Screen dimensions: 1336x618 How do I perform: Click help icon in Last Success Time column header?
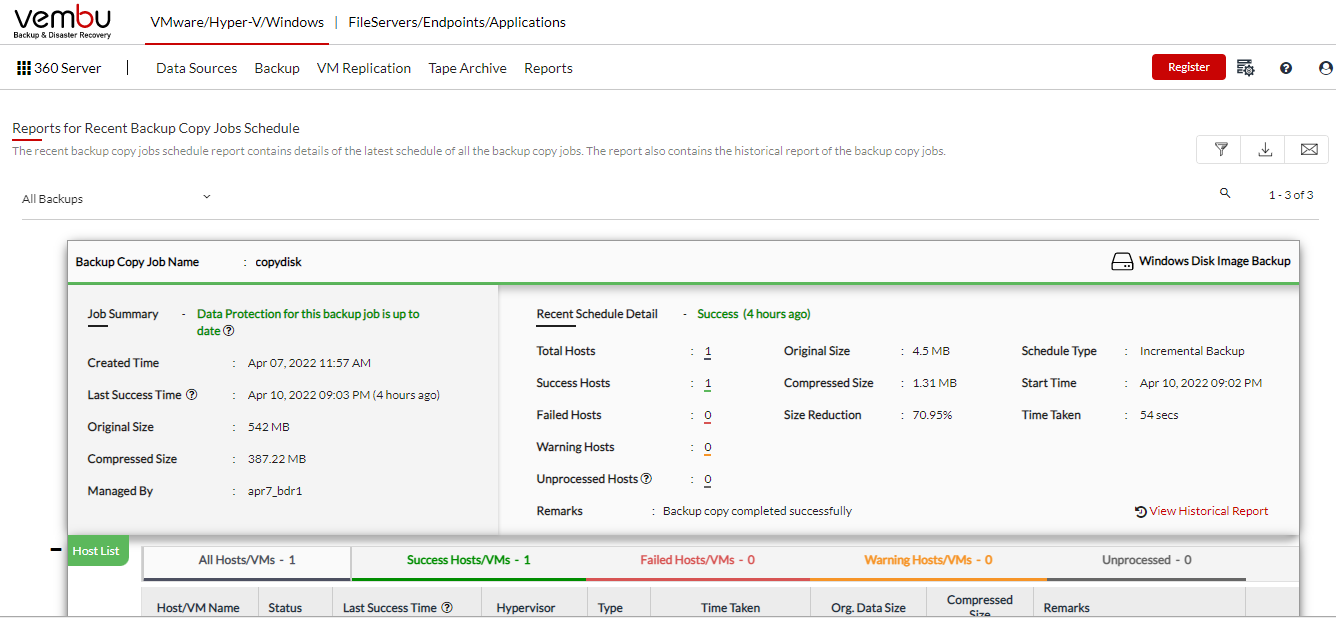(447, 607)
